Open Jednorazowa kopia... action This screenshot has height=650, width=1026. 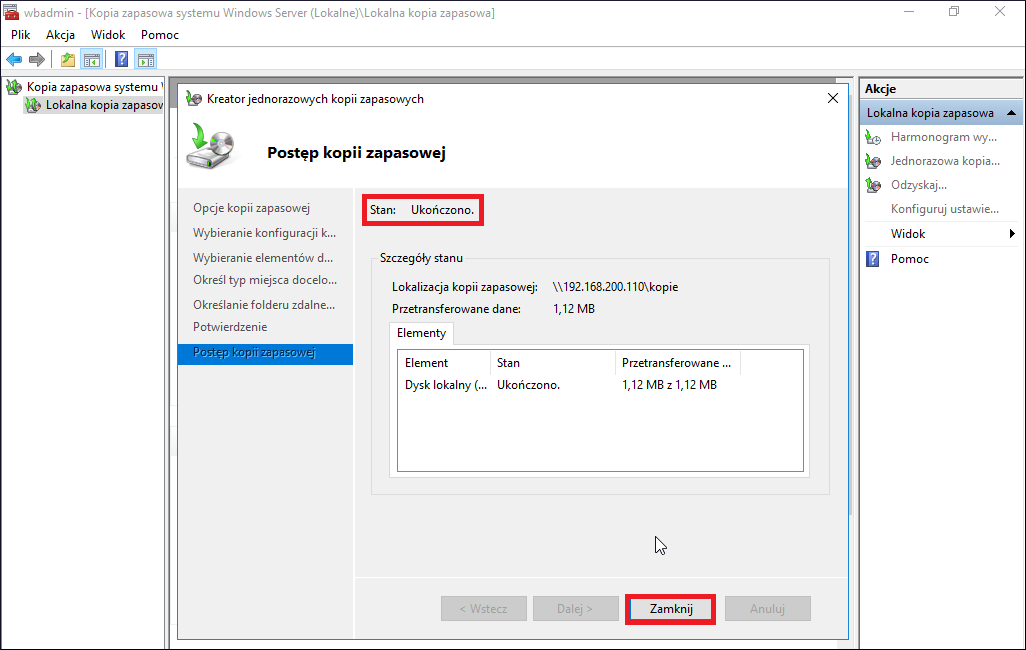pos(945,161)
